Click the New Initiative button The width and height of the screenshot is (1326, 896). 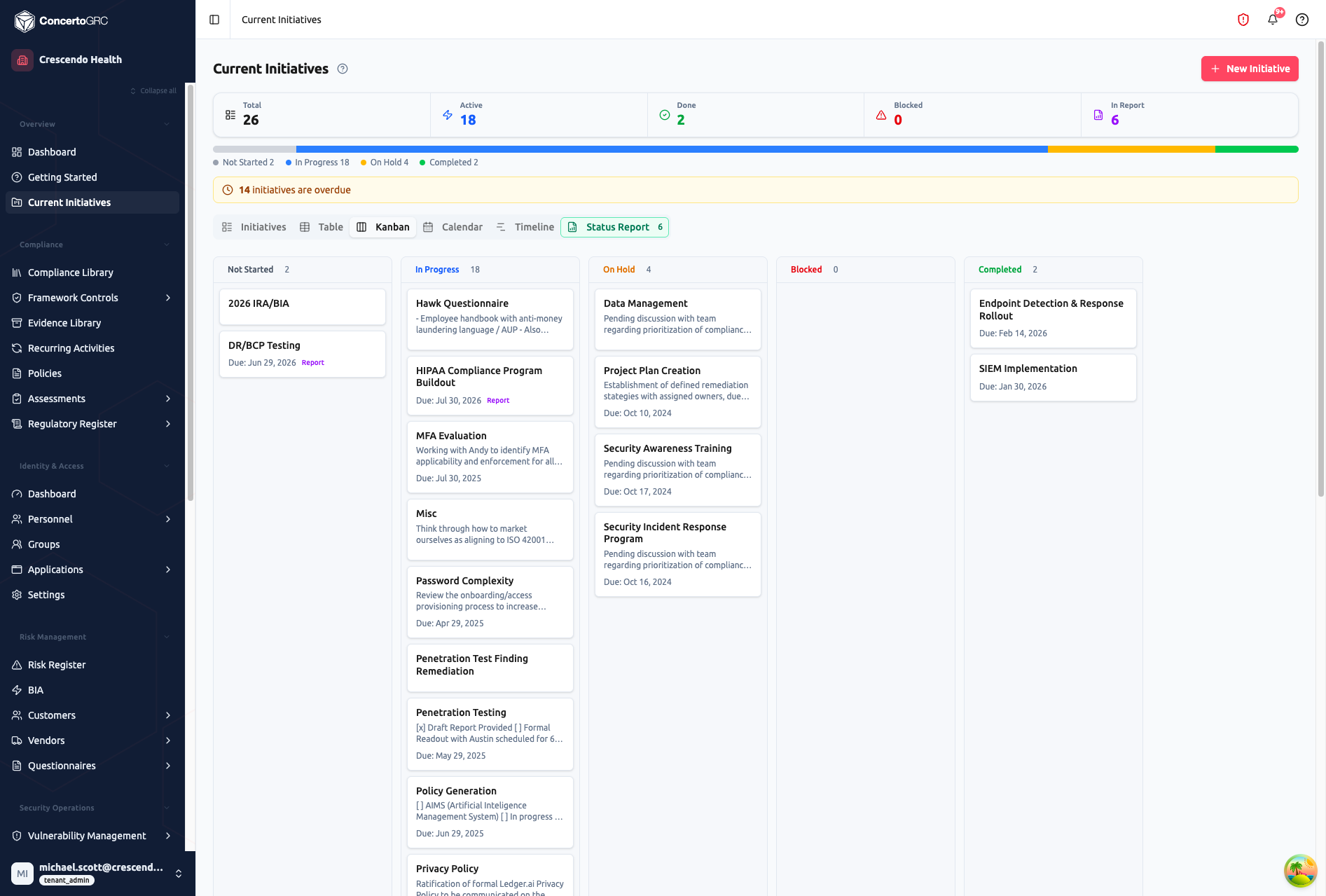[x=1250, y=69]
